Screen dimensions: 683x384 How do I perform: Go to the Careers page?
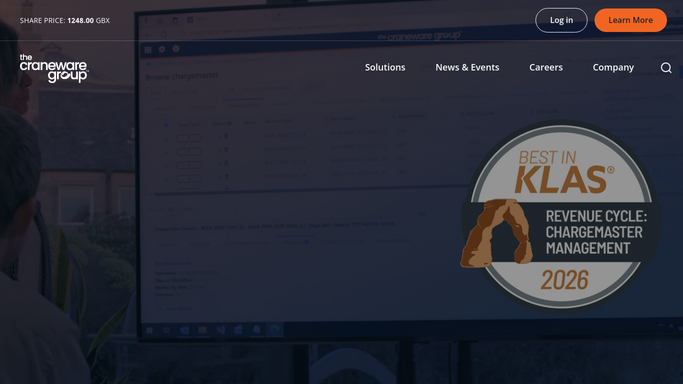pyautogui.click(x=546, y=67)
